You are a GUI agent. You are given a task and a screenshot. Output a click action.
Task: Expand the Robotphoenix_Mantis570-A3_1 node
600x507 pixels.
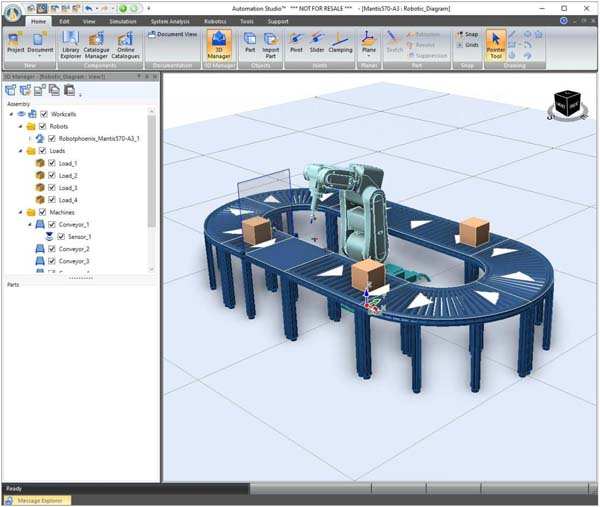(30, 139)
